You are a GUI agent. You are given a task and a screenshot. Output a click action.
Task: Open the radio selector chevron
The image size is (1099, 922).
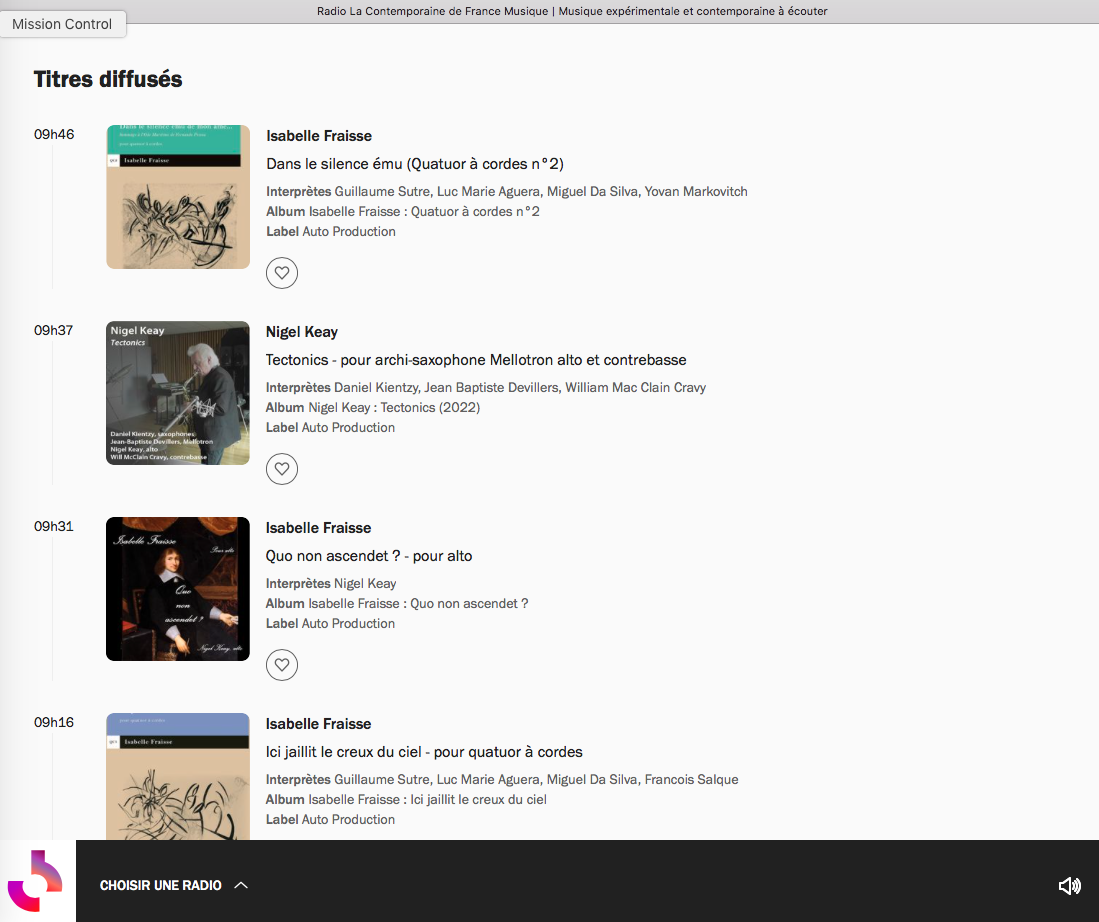click(241, 885)
